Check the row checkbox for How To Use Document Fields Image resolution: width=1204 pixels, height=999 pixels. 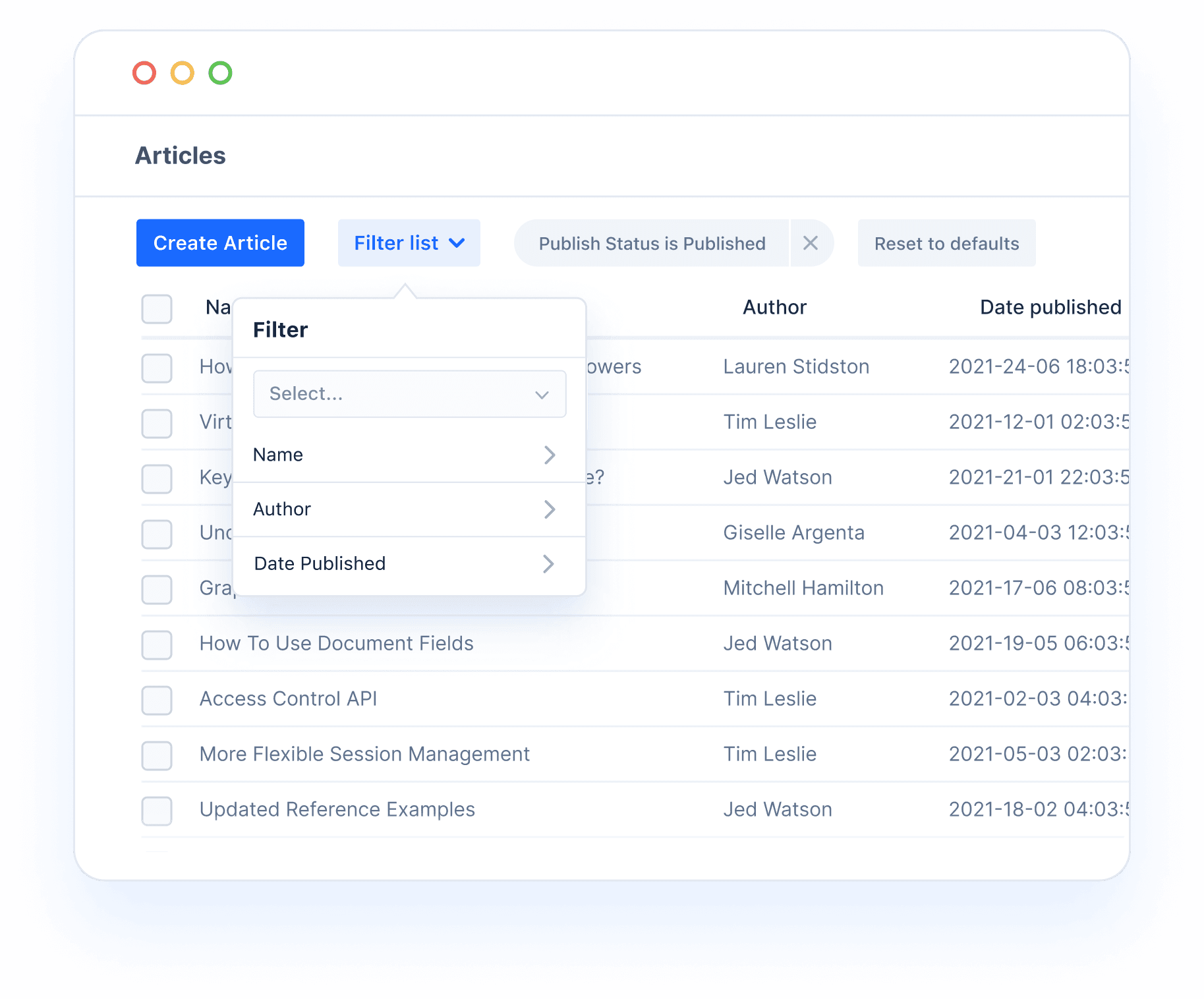click(x=156, y=645)
